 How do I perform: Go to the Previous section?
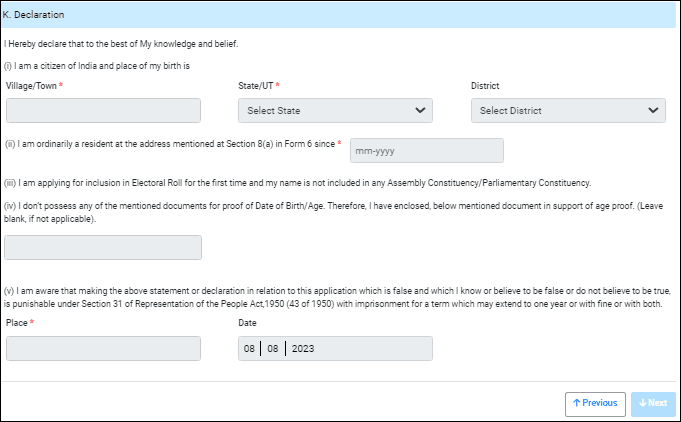pyautogui.click(x=595, y=403)
